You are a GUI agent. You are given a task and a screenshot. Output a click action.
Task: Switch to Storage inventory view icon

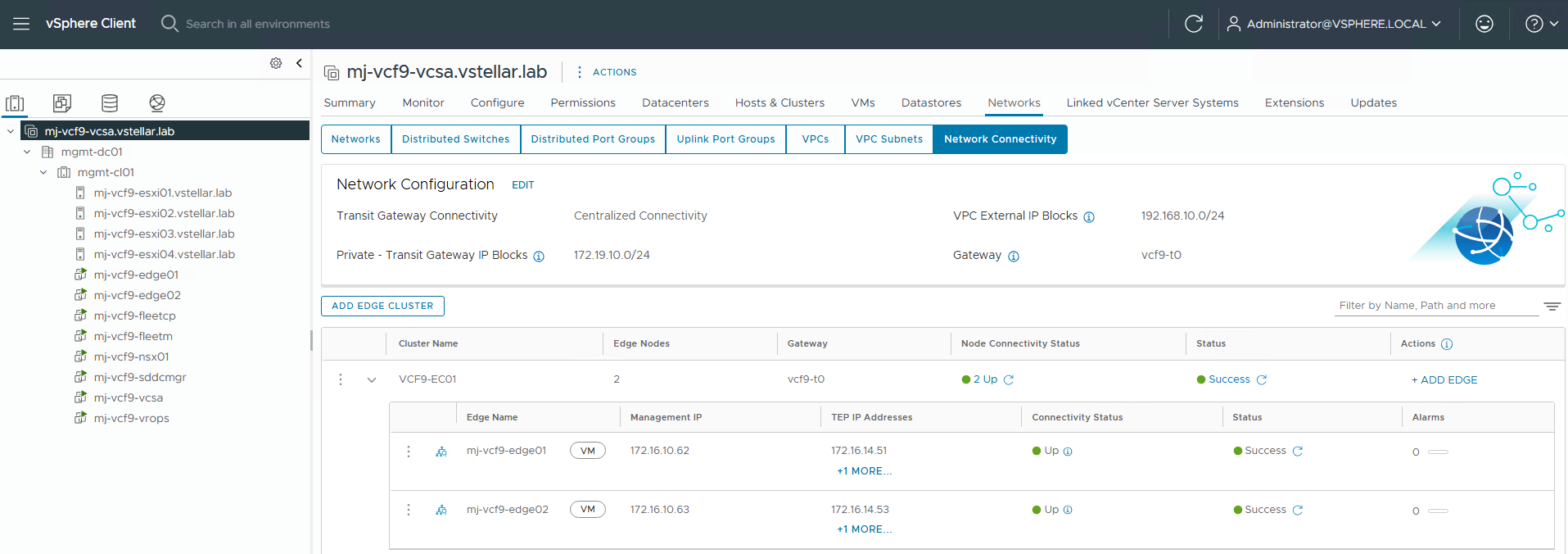(110, 102)
